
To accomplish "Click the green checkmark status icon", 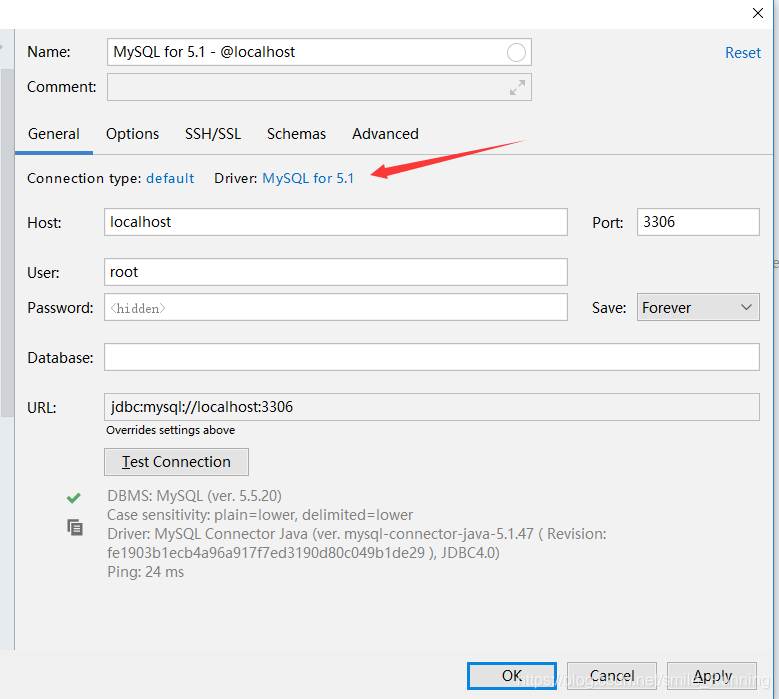I will coord(74,497).
